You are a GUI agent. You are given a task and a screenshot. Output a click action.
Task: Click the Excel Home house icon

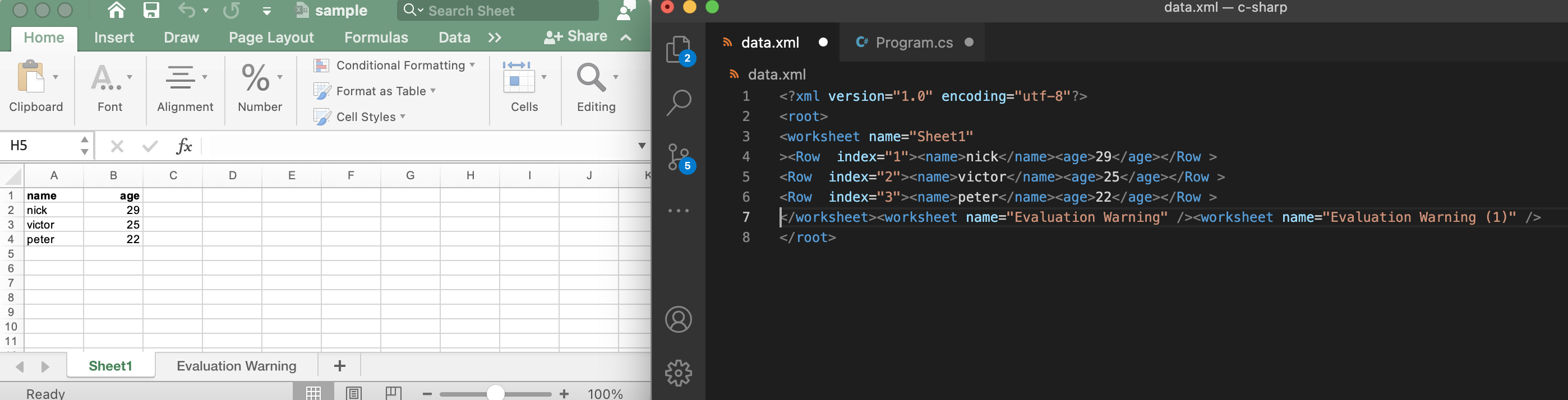[x=116, y=10]
